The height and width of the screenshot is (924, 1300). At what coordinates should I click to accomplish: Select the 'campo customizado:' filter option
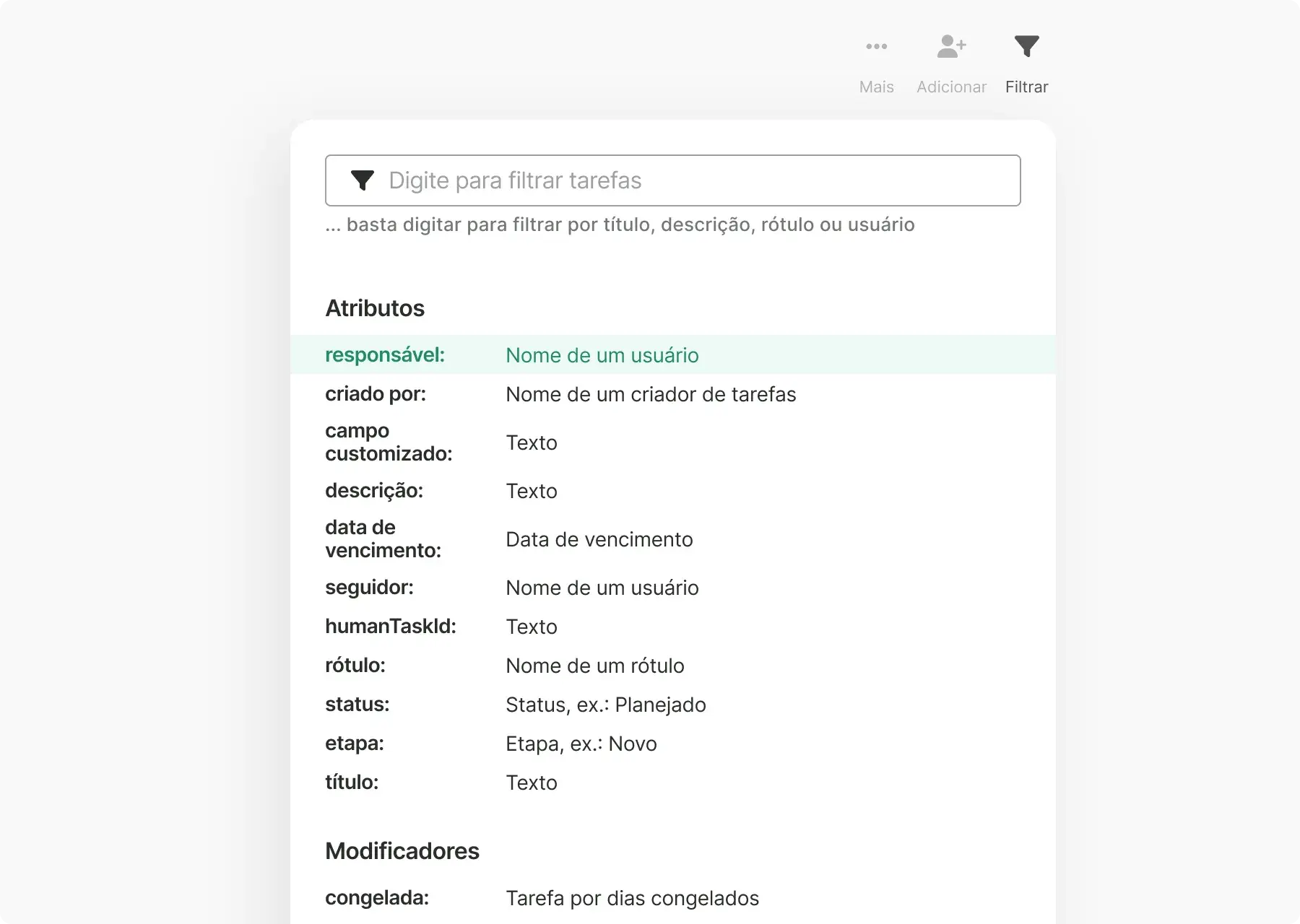[389, 443]
